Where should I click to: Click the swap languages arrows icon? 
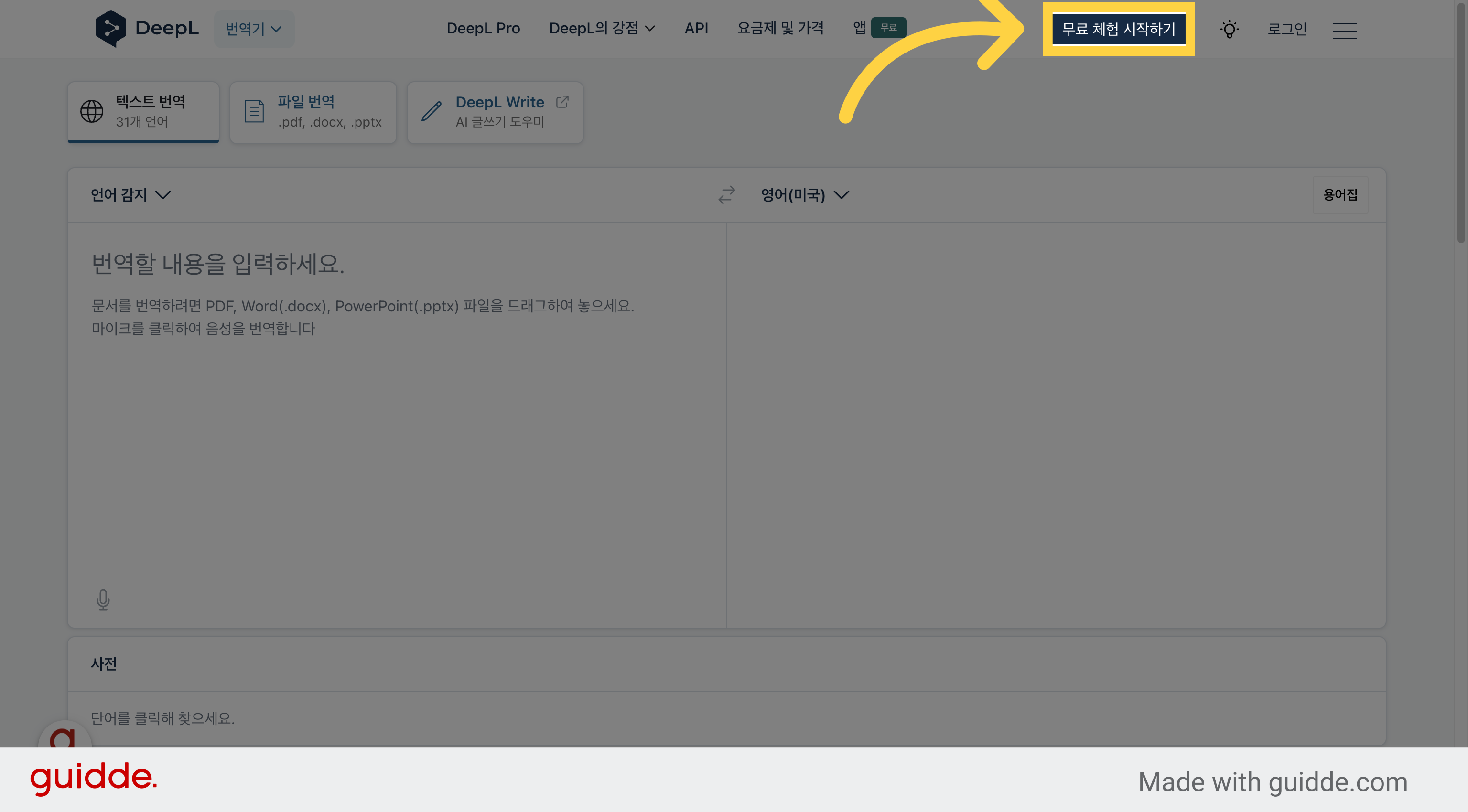click(x=726, y=195)
